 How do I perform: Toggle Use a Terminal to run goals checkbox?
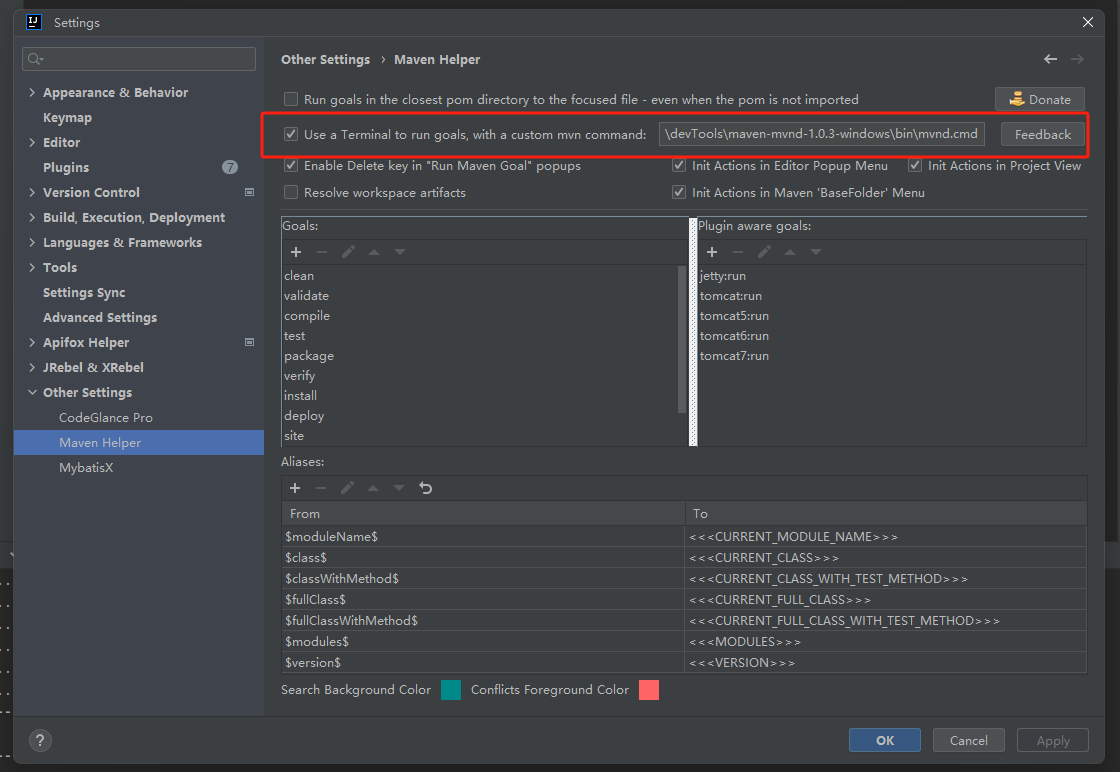coord(291,134)
